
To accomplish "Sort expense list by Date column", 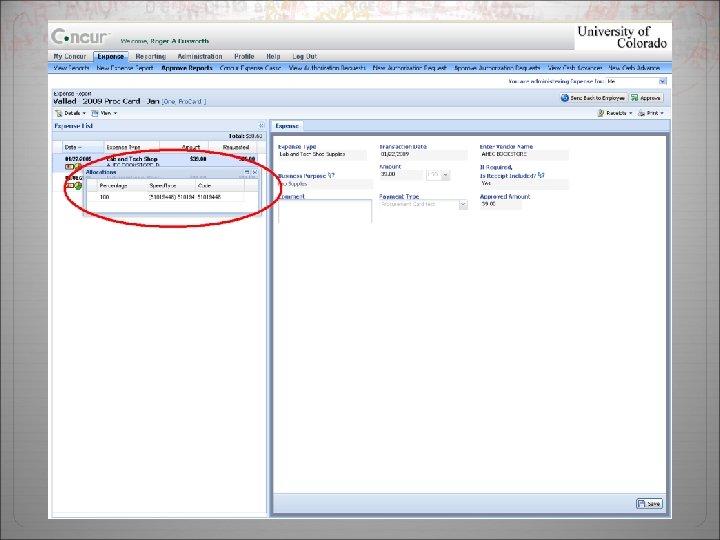I will click(83, 147).
